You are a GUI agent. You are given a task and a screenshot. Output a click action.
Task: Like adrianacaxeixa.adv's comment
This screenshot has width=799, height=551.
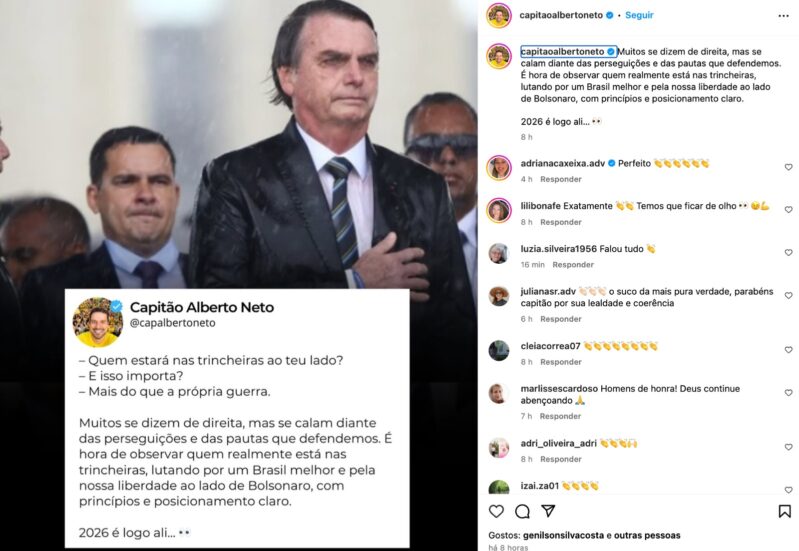tap(788, 167)
